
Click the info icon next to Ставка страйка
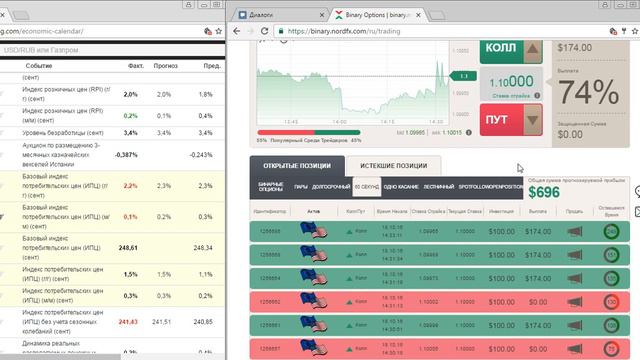click(537, 96)
